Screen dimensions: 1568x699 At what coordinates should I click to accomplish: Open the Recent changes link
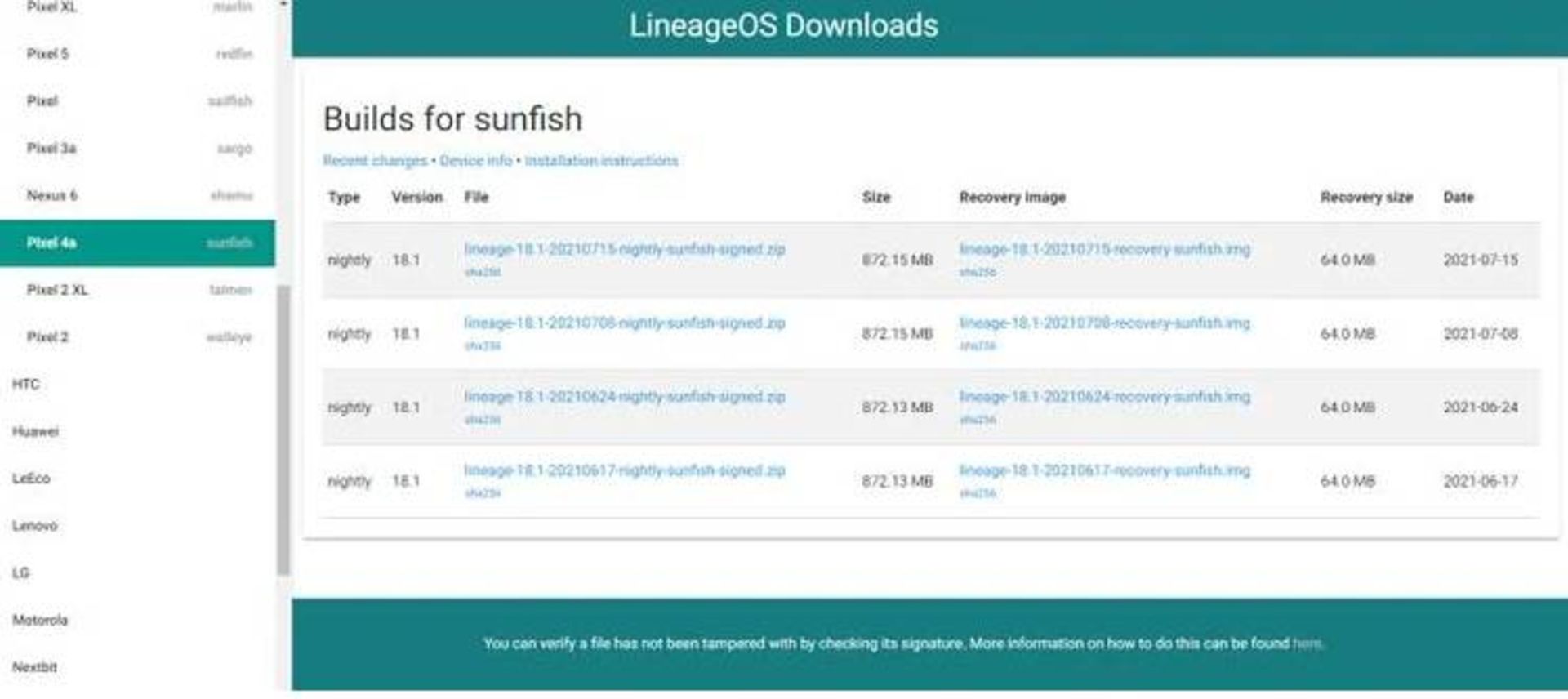(375, 161)
